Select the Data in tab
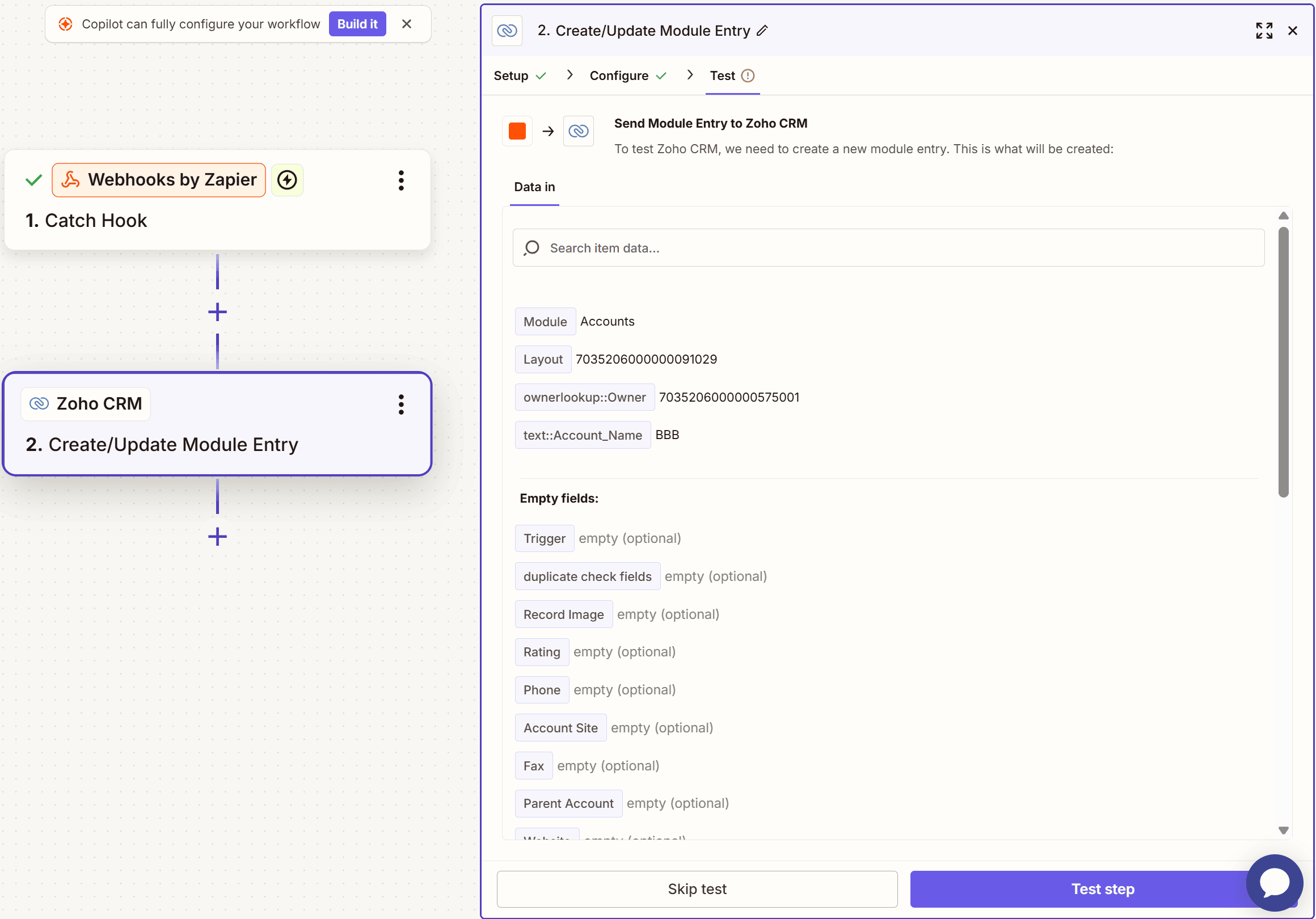Viewport: 1316px width, 919px height. pyautogui.click(x=534, y=187)
